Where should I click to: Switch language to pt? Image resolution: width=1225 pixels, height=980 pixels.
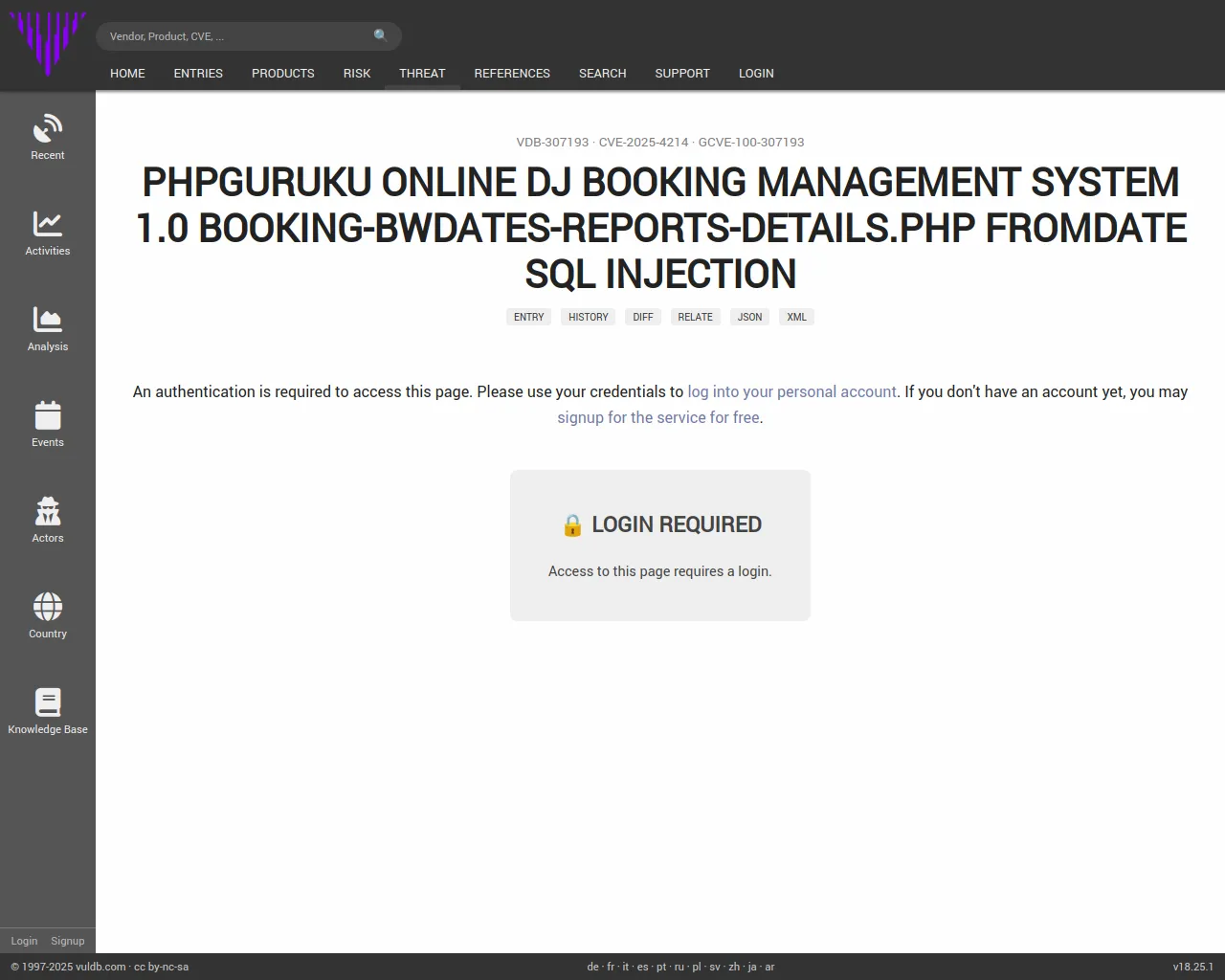click(661, 967)
